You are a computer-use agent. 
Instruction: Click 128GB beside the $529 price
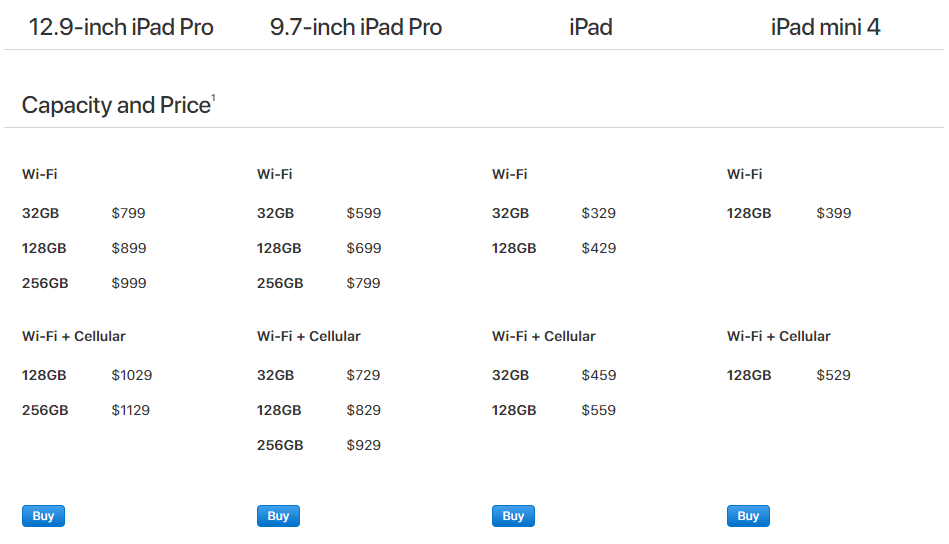coord(749,375)
